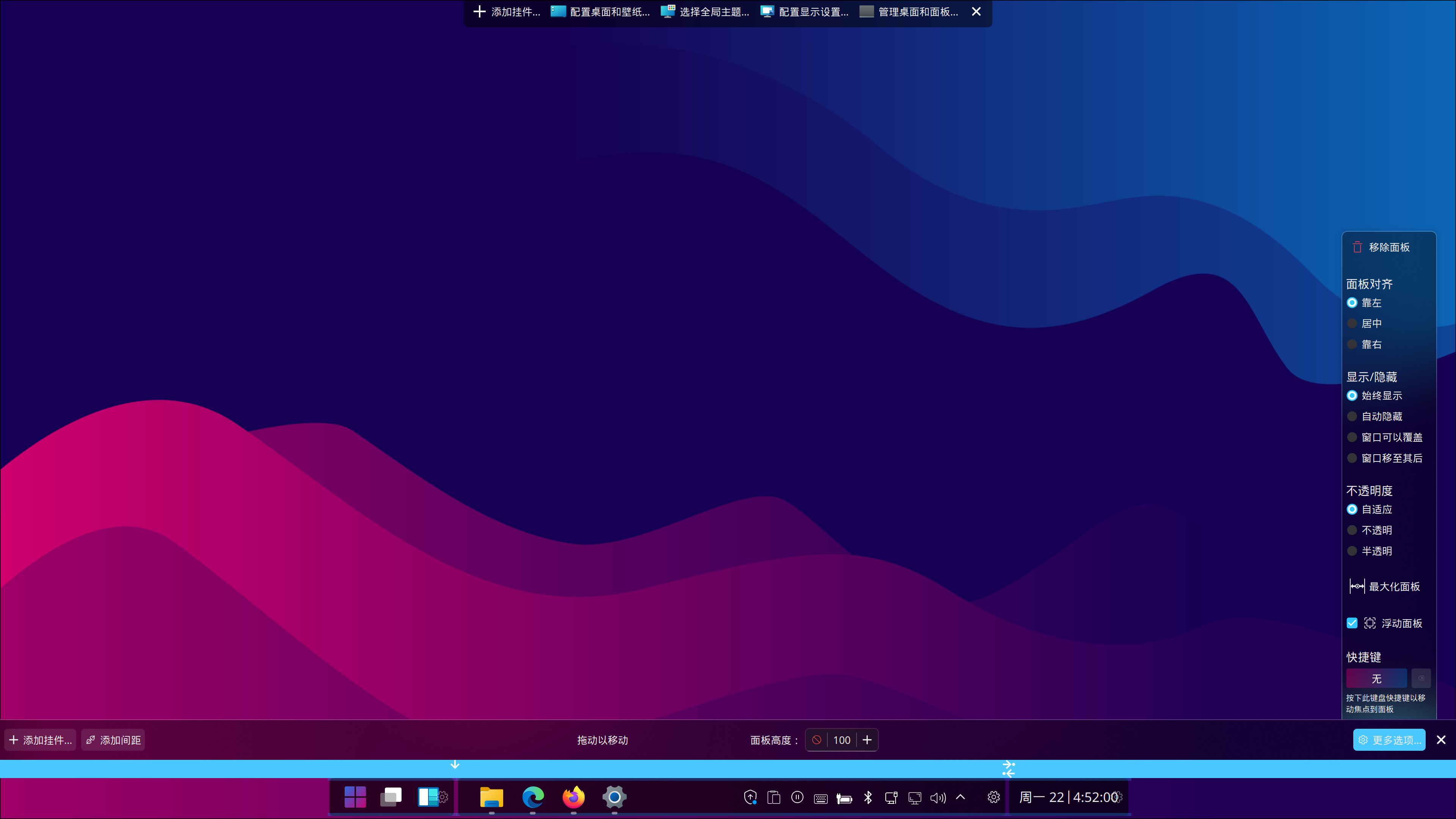Open the digital clock widget

(x=1068, y=797)
